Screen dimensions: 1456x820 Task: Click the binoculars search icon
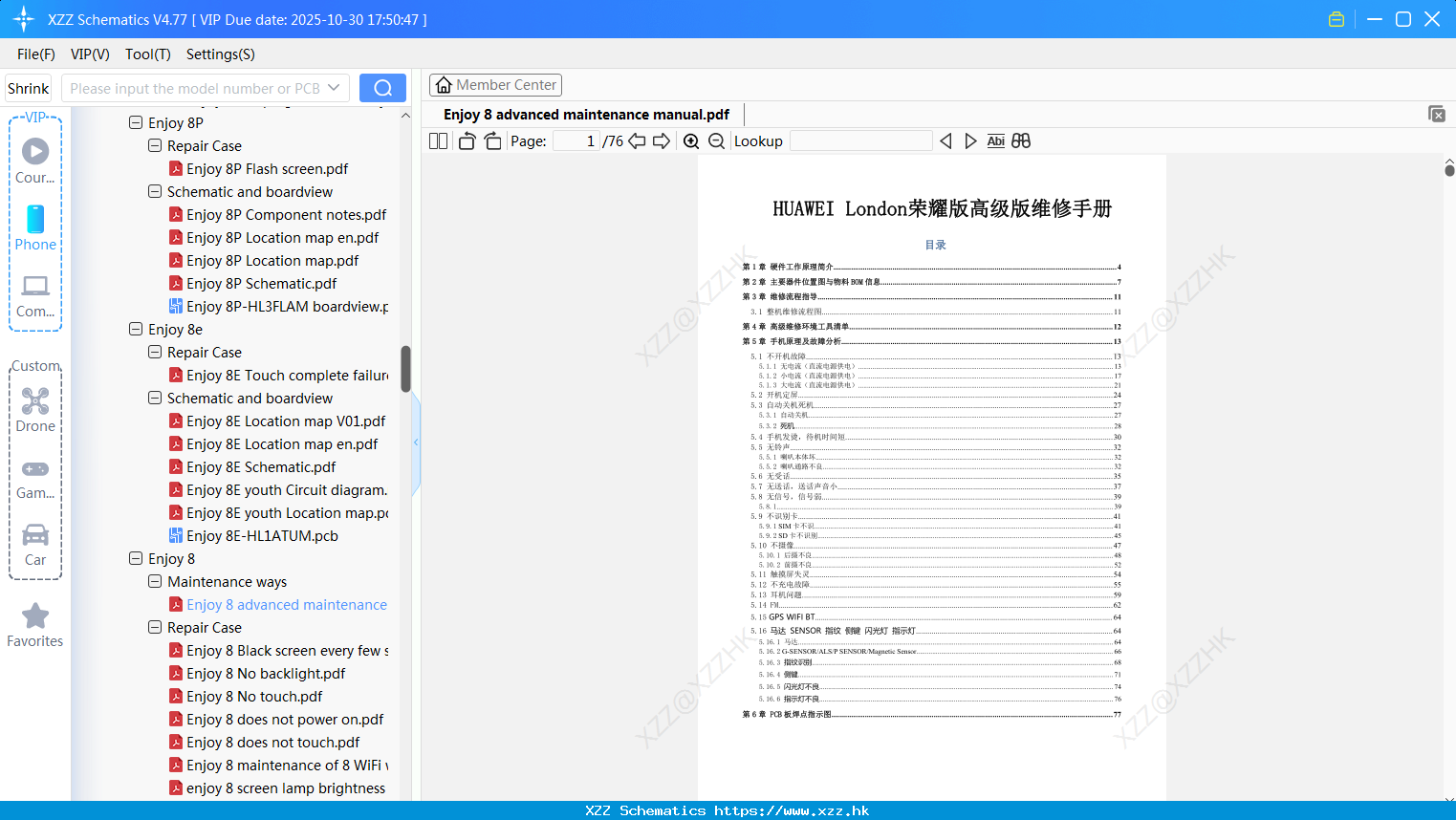tap(1021, 141)
